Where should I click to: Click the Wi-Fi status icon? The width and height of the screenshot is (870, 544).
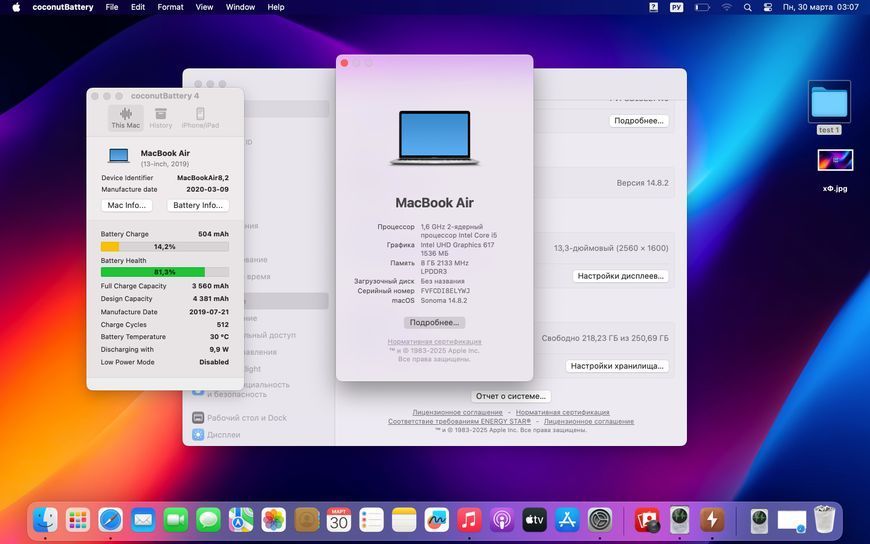(726, 7)
